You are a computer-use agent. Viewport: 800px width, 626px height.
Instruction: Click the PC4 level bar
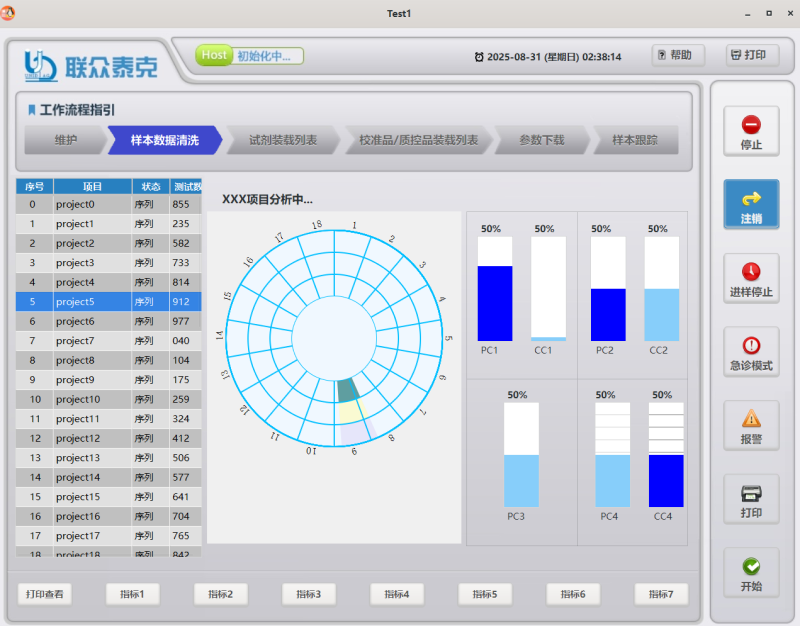tap(613, 455)
